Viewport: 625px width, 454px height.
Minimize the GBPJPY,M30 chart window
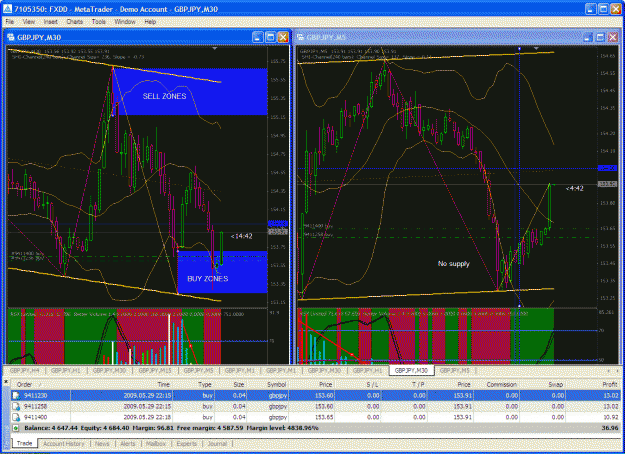(x=257, y=37)
